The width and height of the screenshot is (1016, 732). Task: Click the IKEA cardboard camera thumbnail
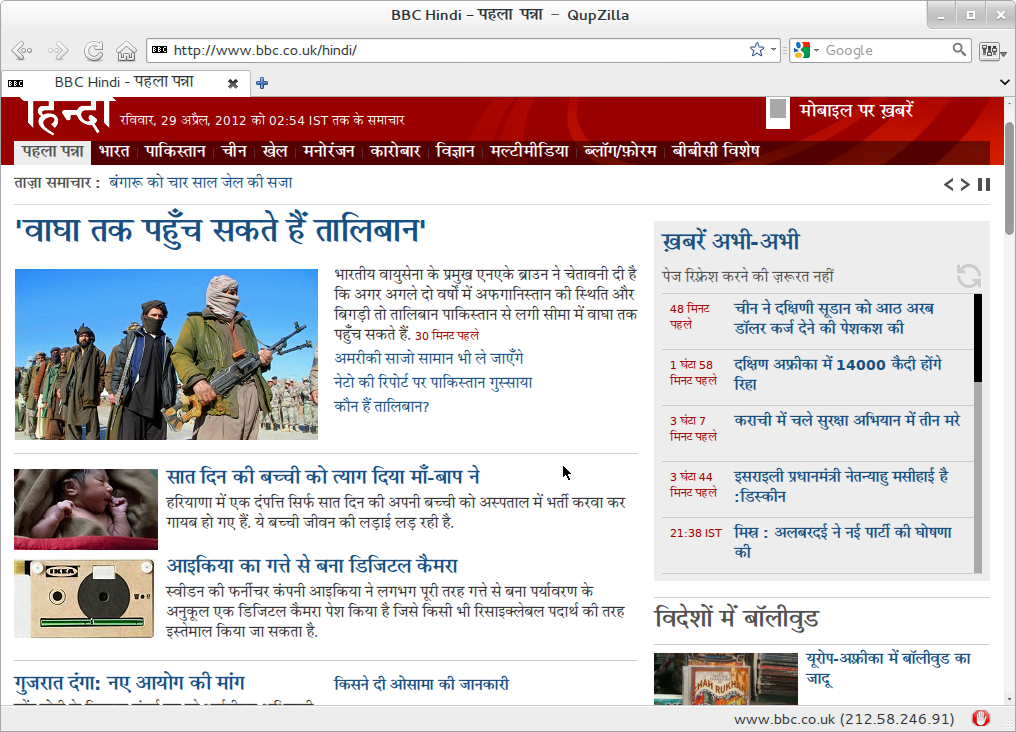click(x=85, y=599)
